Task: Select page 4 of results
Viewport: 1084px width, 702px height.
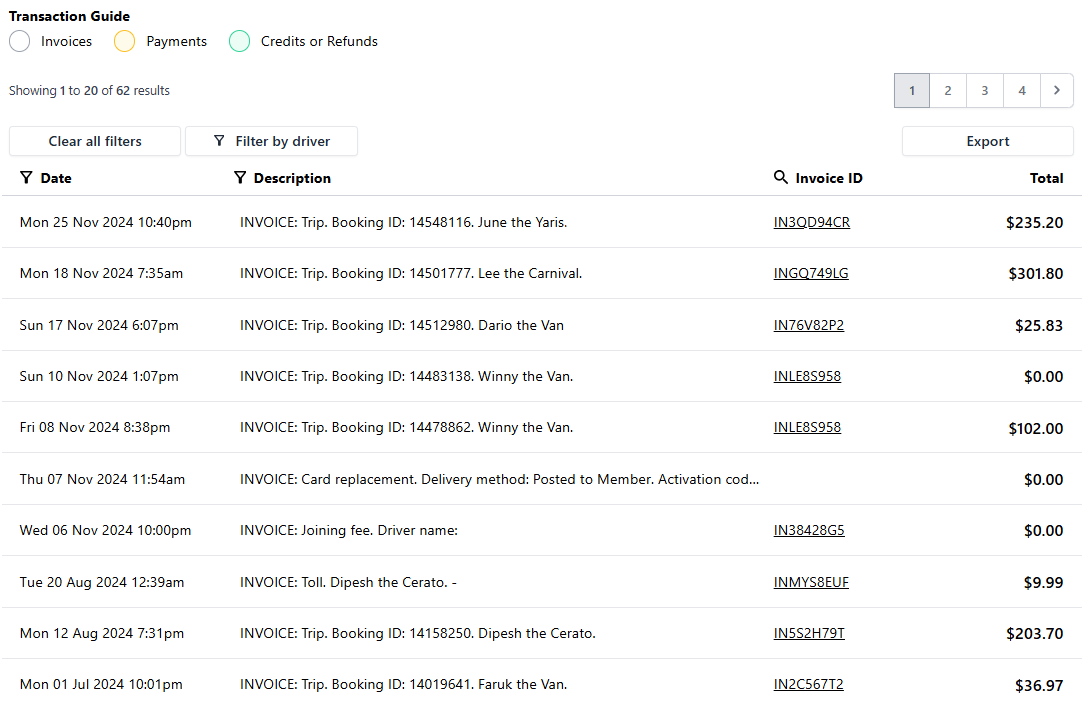Action: (x=1021, y=90)
